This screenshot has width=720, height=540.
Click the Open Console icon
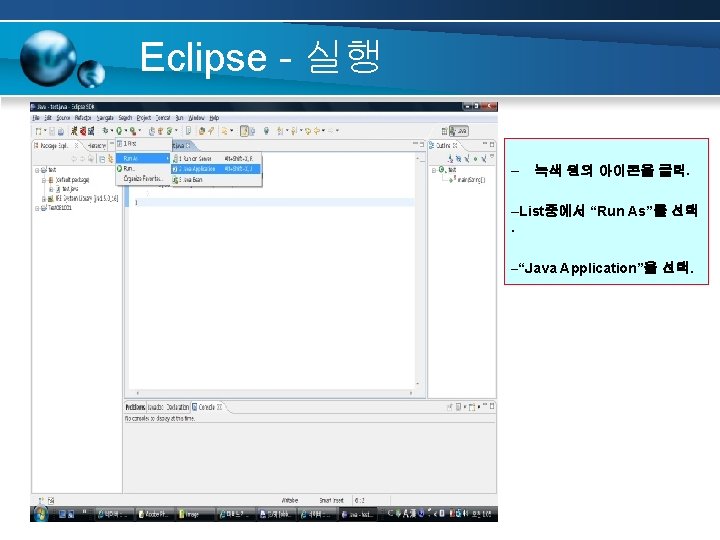(472, 407)
